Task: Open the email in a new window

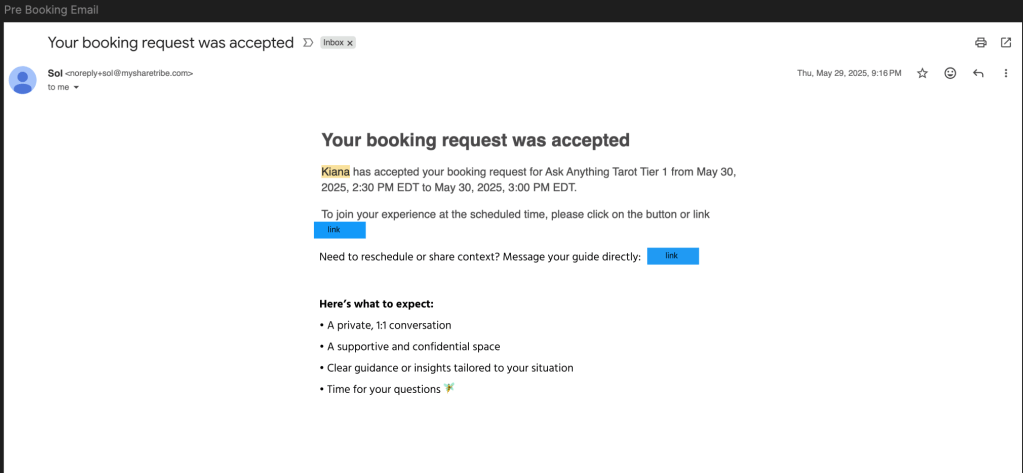Action: coord(1006,43)
